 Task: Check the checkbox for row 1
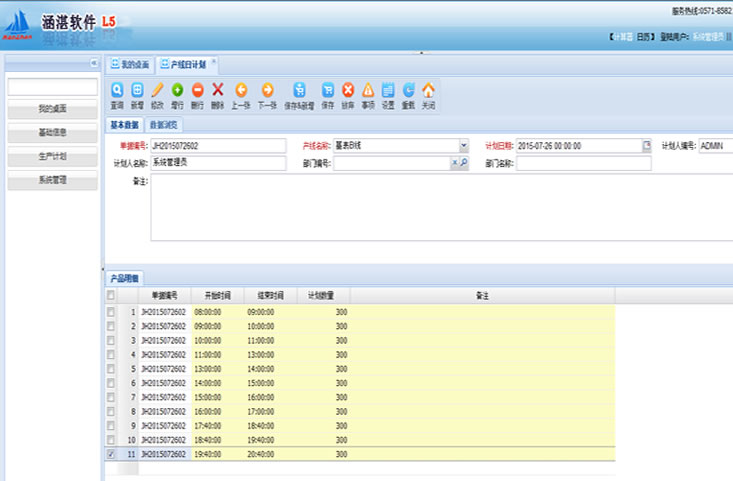tap(110, 313)
